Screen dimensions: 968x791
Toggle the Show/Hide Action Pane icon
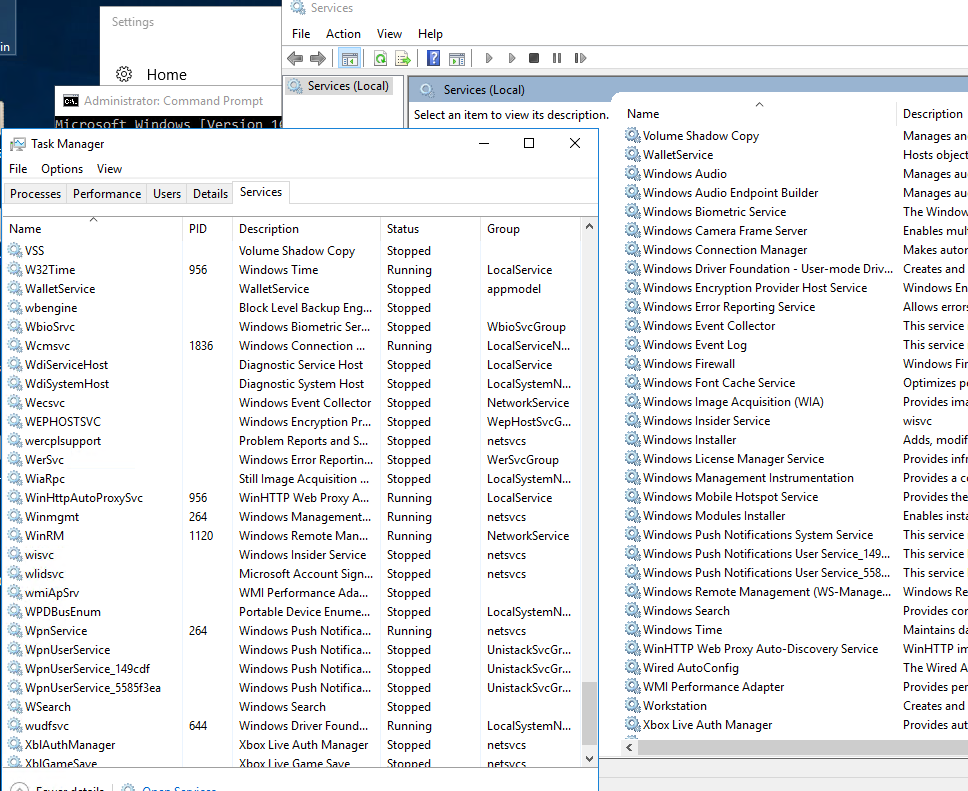pos(457,59)
